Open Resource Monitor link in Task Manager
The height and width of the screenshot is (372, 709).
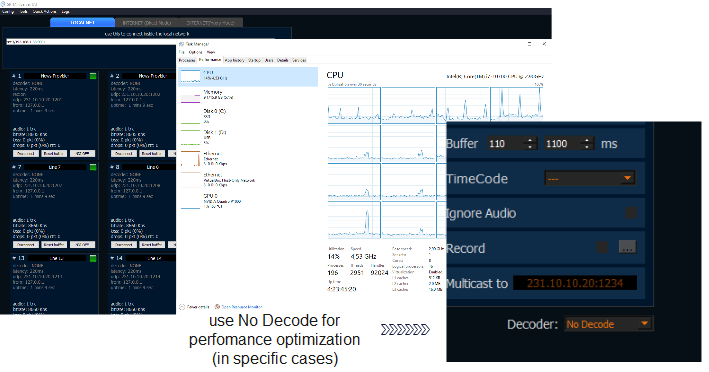point(238,306)
